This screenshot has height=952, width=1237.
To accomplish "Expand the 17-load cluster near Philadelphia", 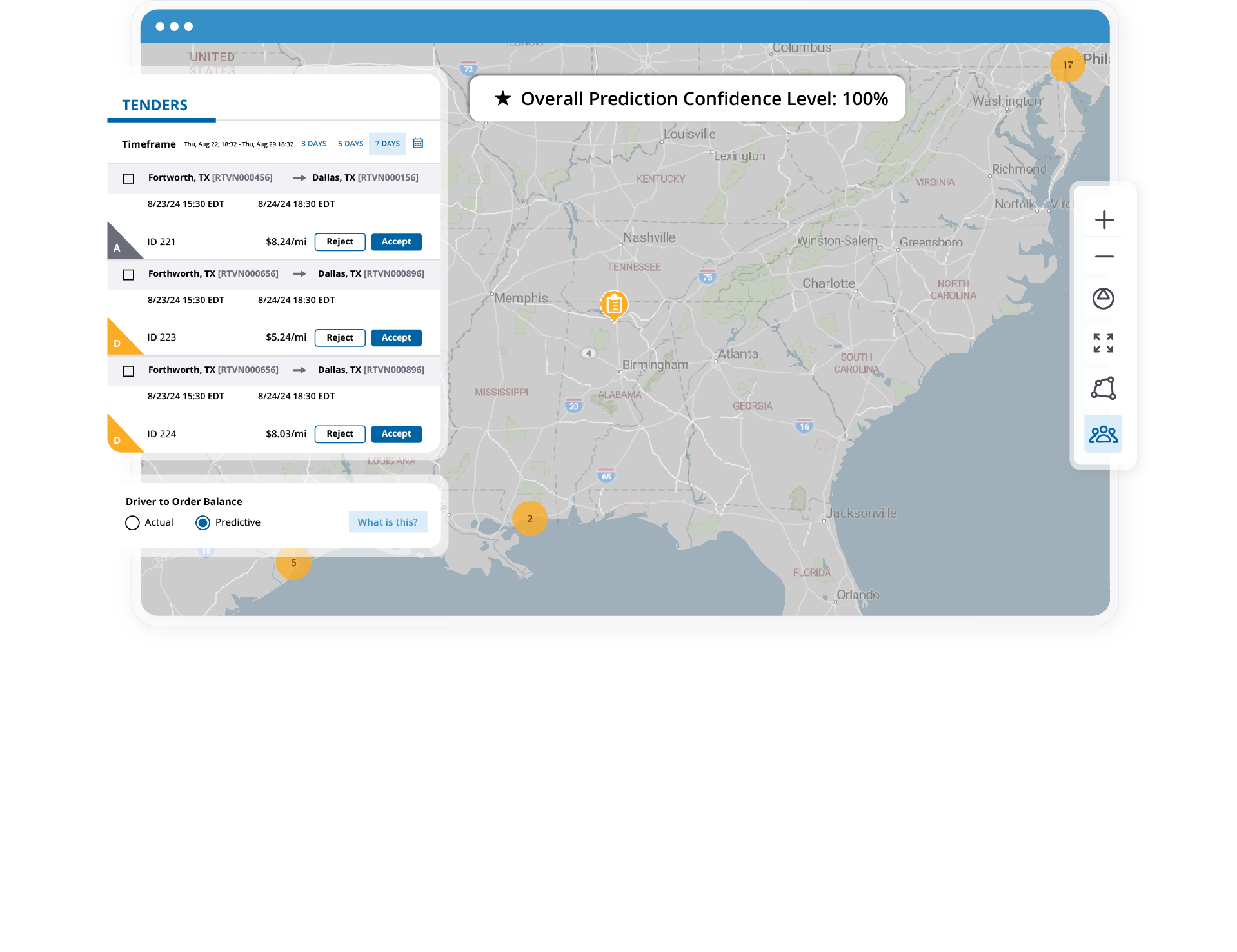I will tap(1066, 64).
